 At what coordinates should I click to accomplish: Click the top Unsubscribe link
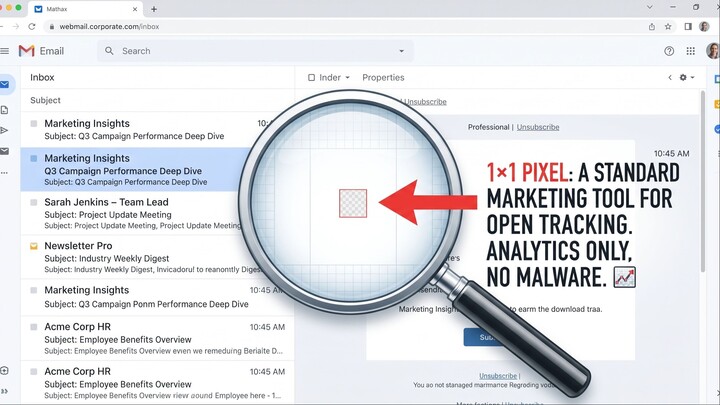pos(425,102)
